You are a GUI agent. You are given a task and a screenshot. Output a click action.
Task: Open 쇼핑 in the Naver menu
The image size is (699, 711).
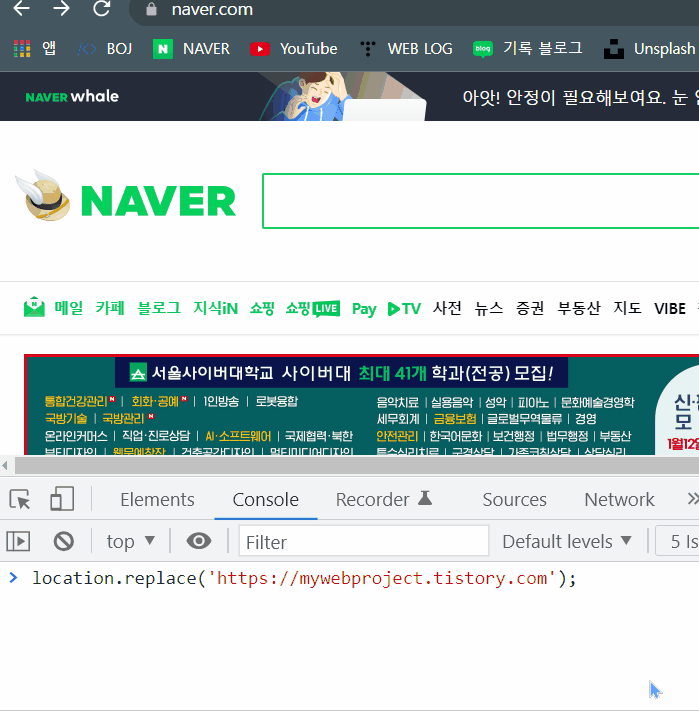tap(262, 308)
